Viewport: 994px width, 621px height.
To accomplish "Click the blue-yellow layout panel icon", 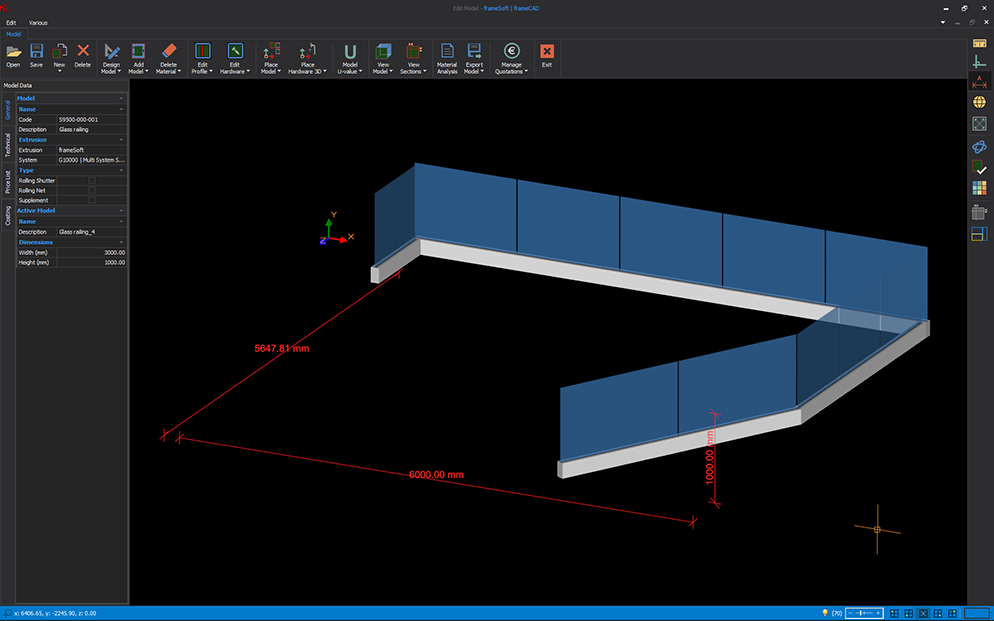I will click(979, 234).
